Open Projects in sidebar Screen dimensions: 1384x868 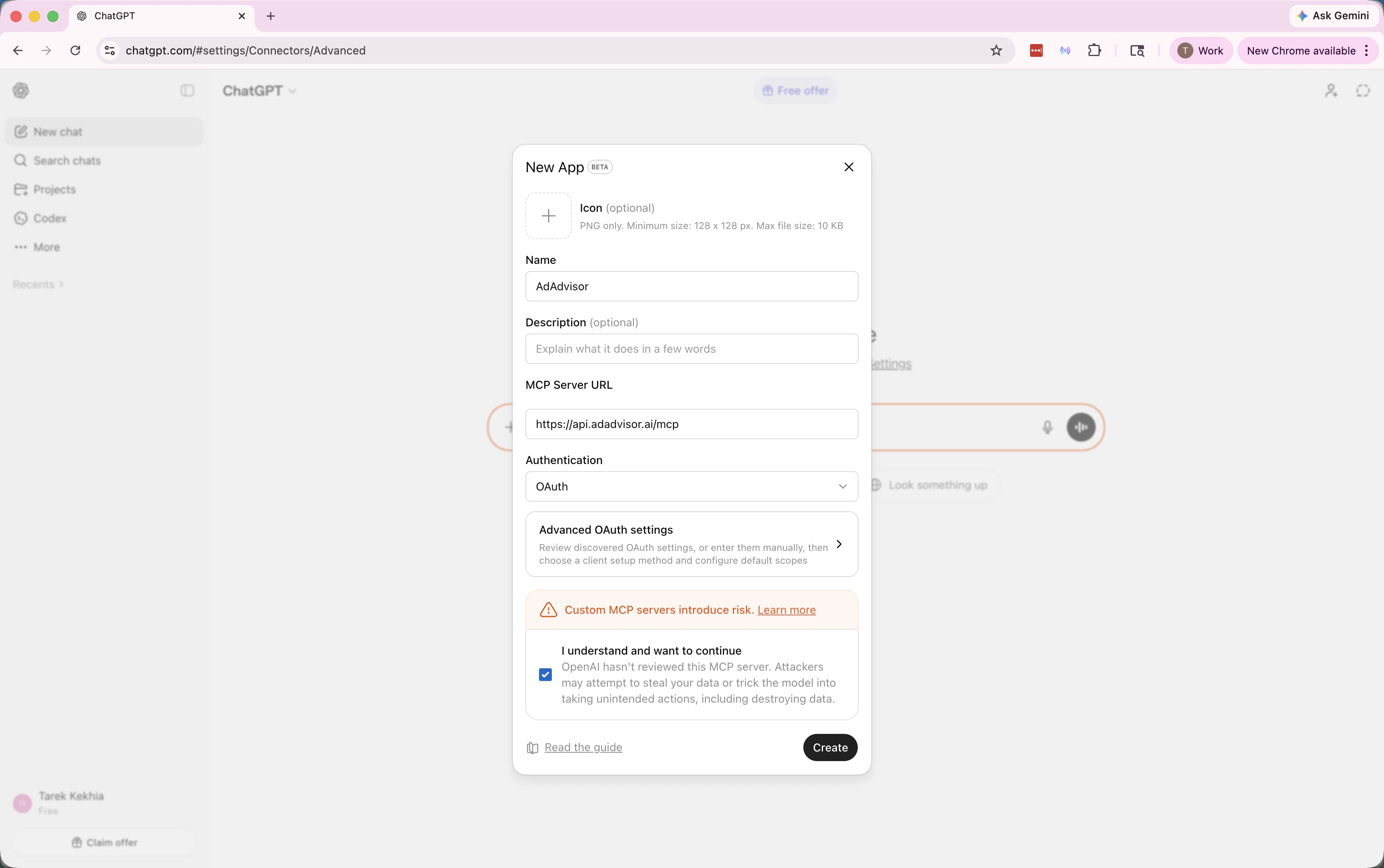(105, 189)
